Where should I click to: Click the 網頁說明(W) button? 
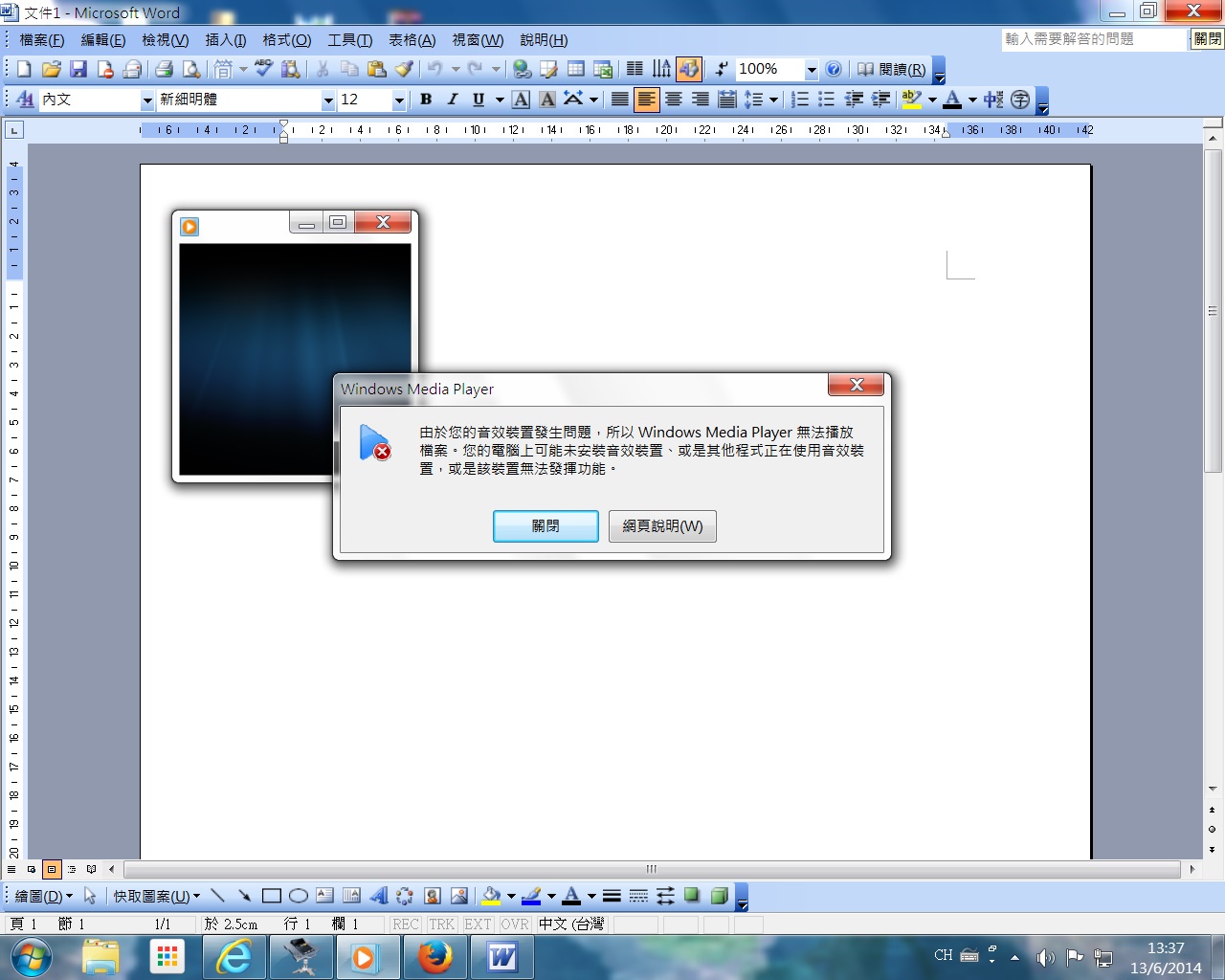click(662, 526)
